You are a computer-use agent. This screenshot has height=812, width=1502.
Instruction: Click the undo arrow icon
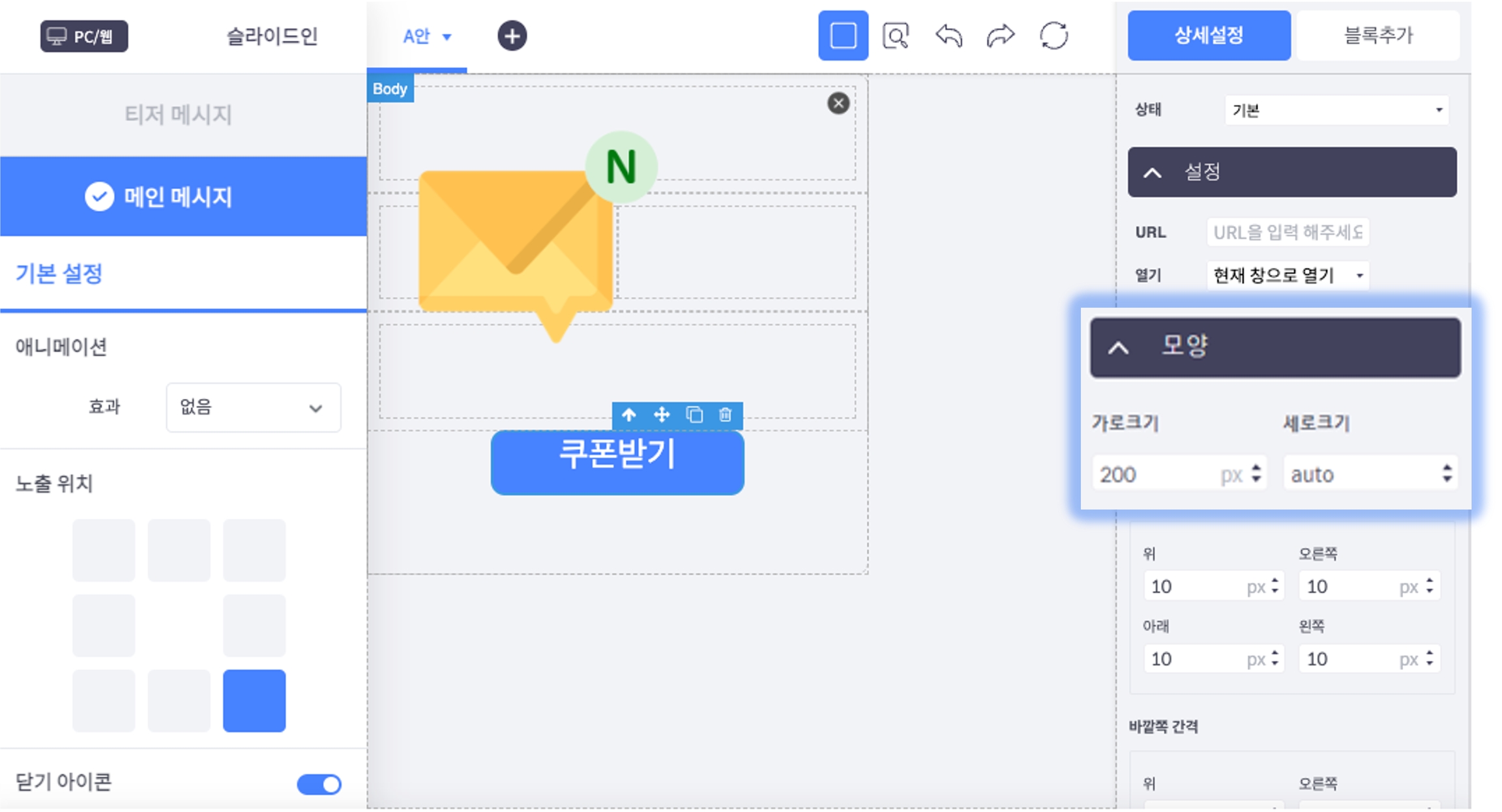point(949,36)
